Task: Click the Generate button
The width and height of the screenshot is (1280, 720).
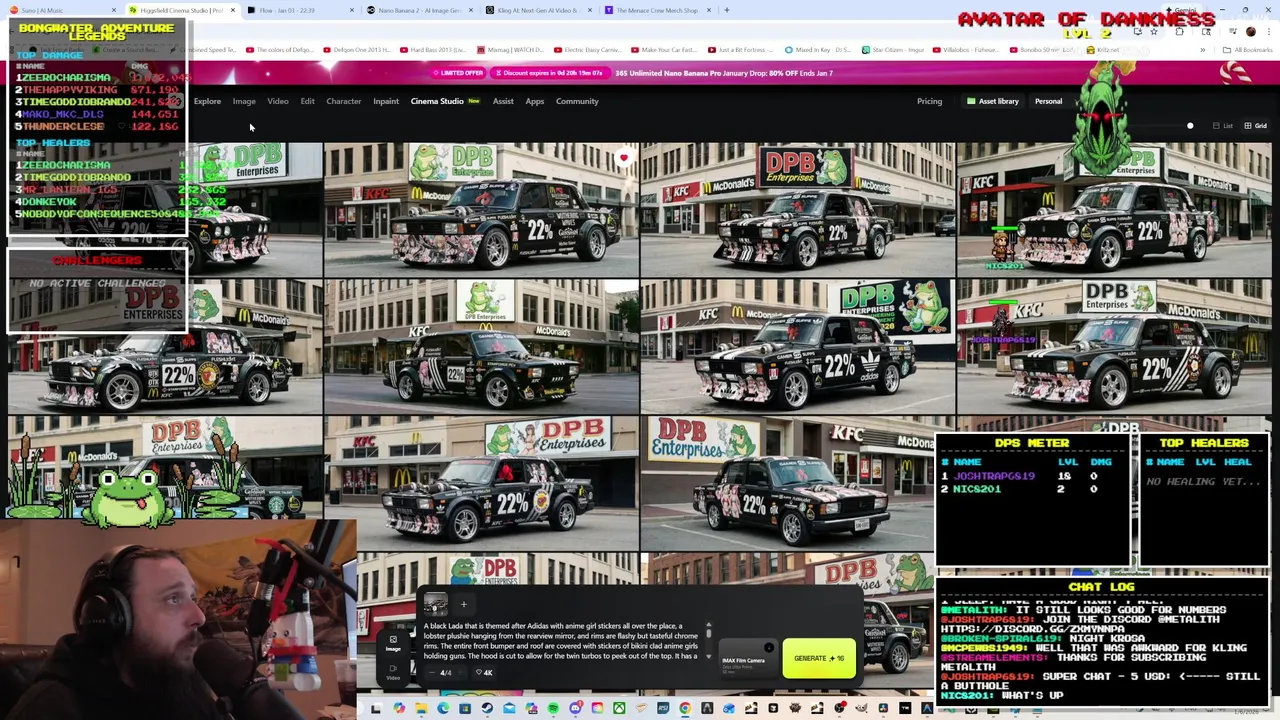Action: point(819,658)
